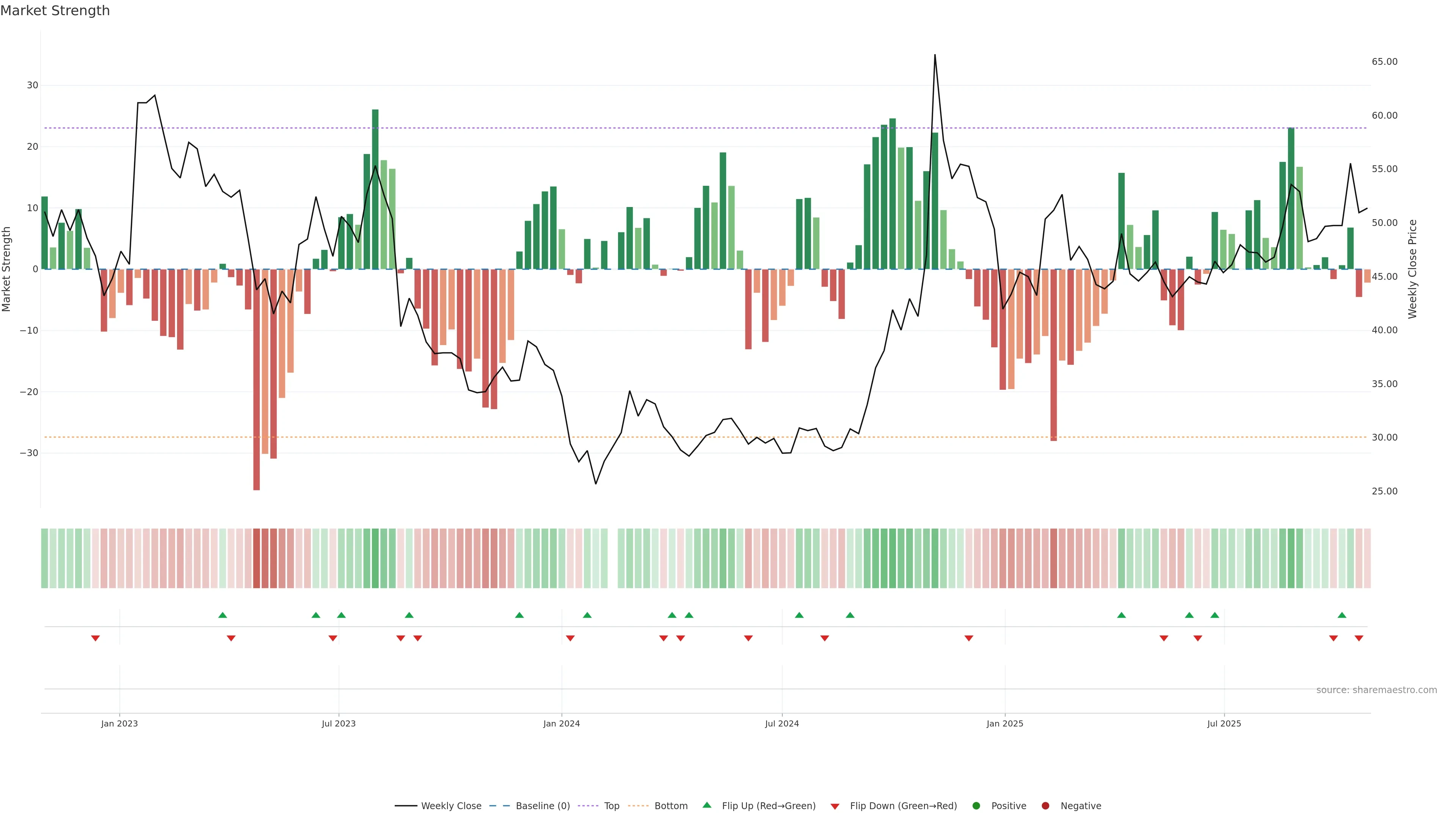The height and width of the screenshot is (819, 1456).
Task: Click the last green flip-up triangle marker
Action: click(1342, 615)
